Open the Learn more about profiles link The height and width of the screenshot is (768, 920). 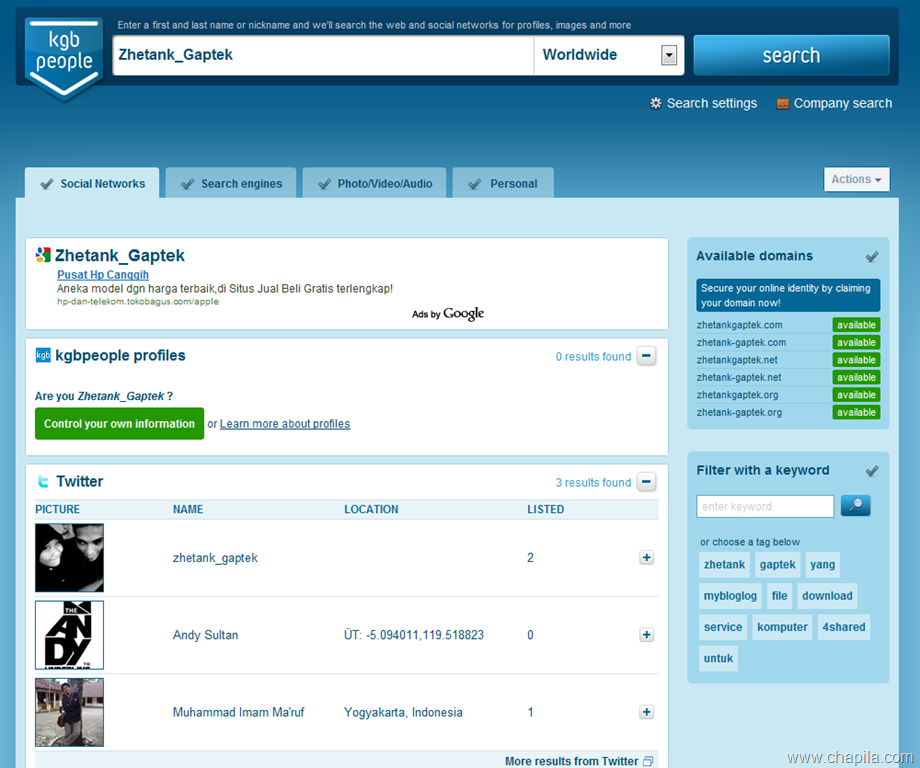285,424
